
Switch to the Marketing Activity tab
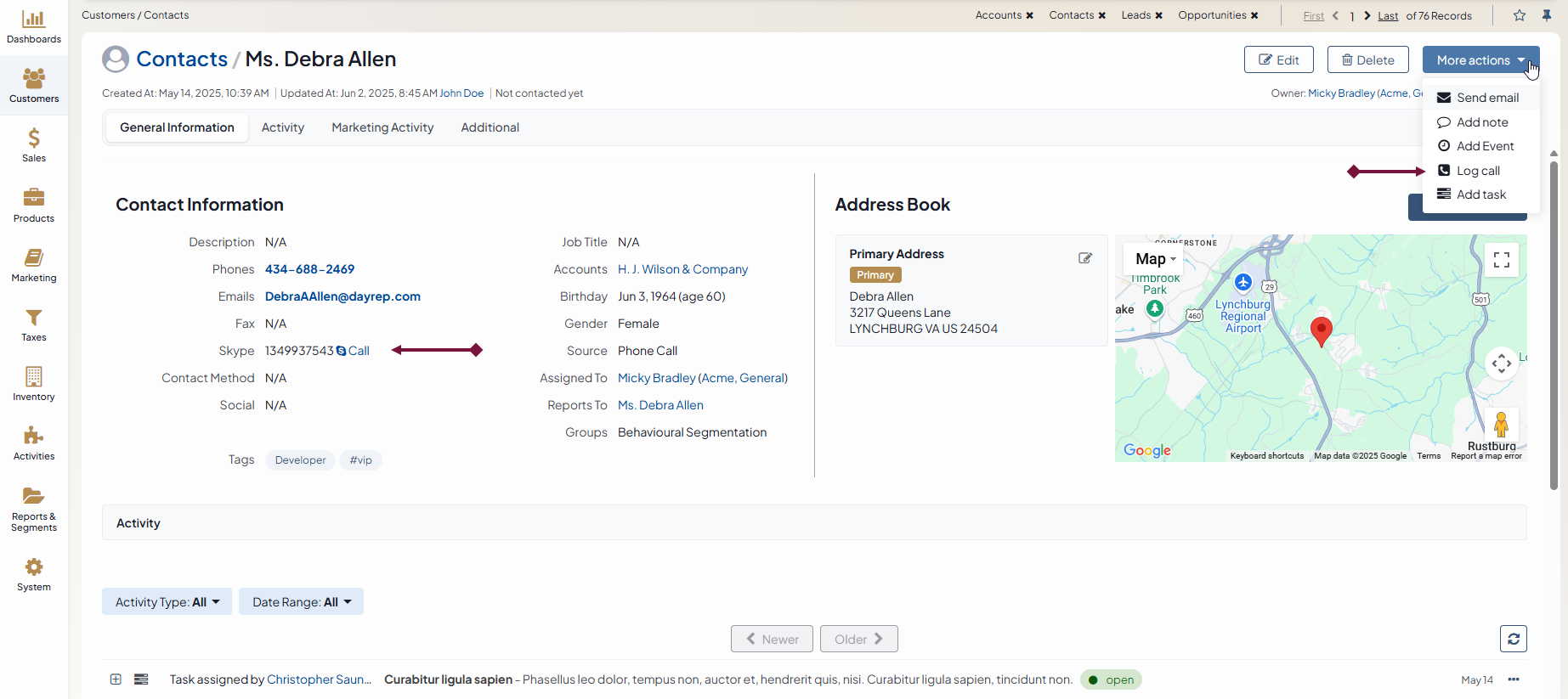tap(382, 127)
